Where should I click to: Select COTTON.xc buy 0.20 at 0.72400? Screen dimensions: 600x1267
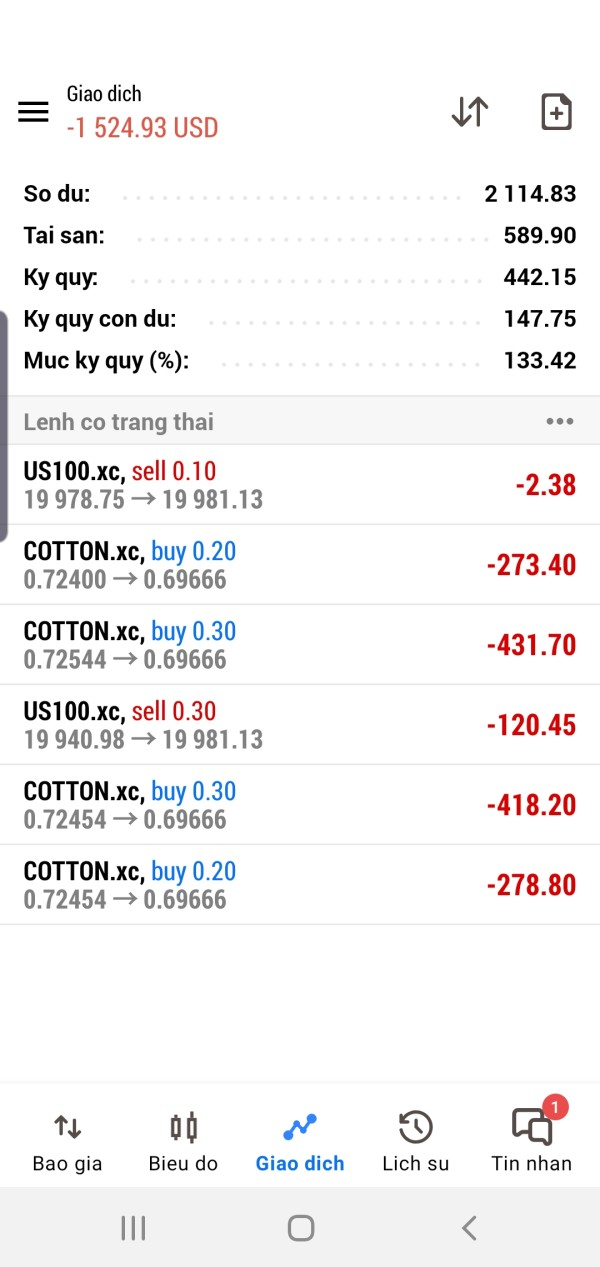pos(300,565)
